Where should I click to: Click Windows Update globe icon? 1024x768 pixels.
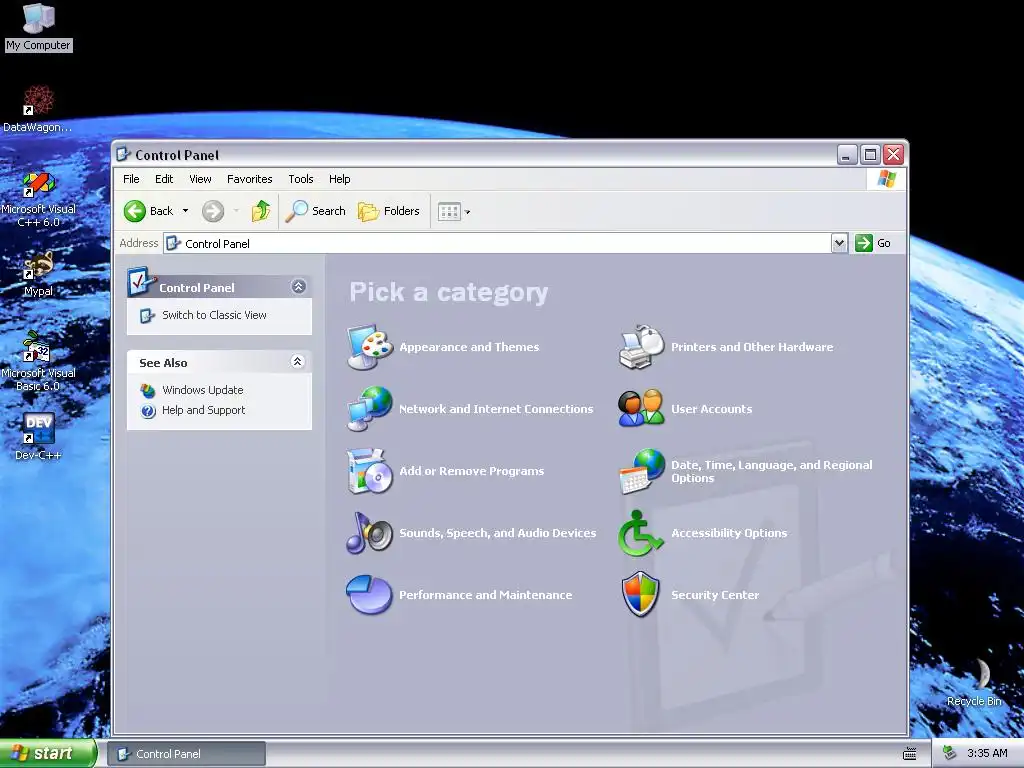(148, 391)
